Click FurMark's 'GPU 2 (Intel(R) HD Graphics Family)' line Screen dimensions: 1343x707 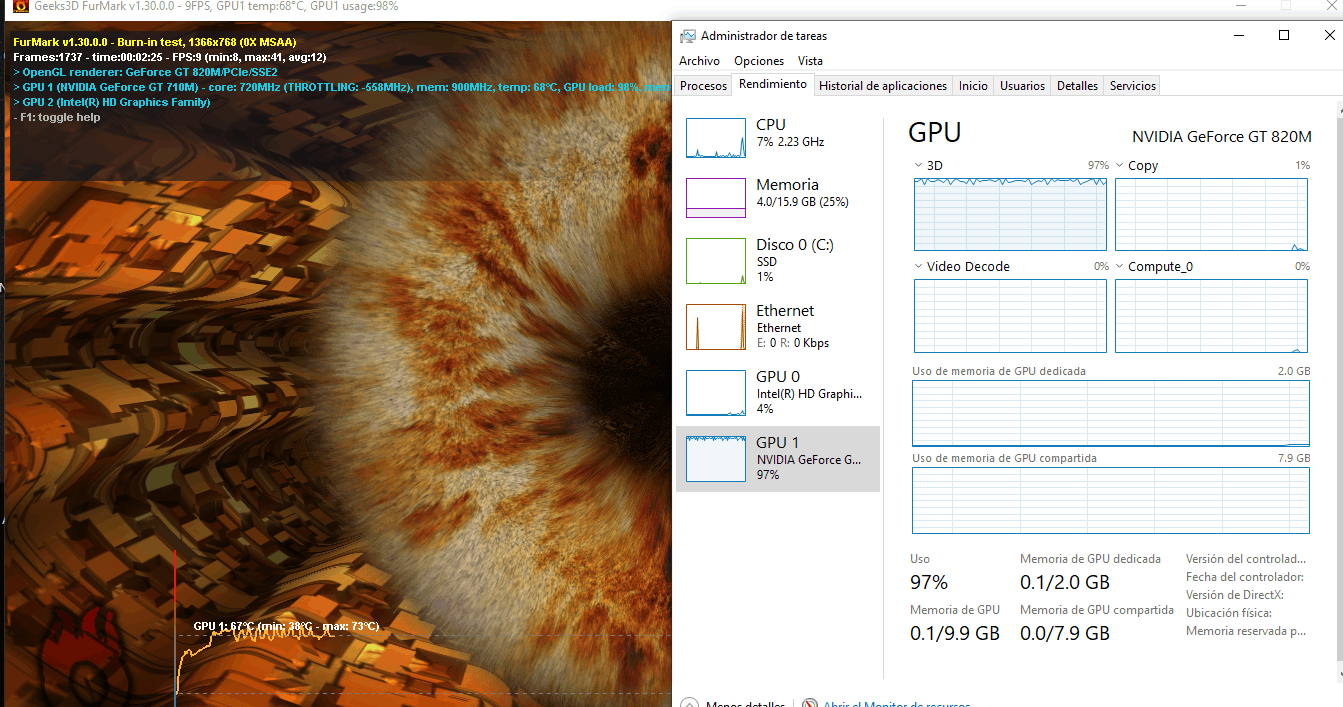[x=112, y=102]
